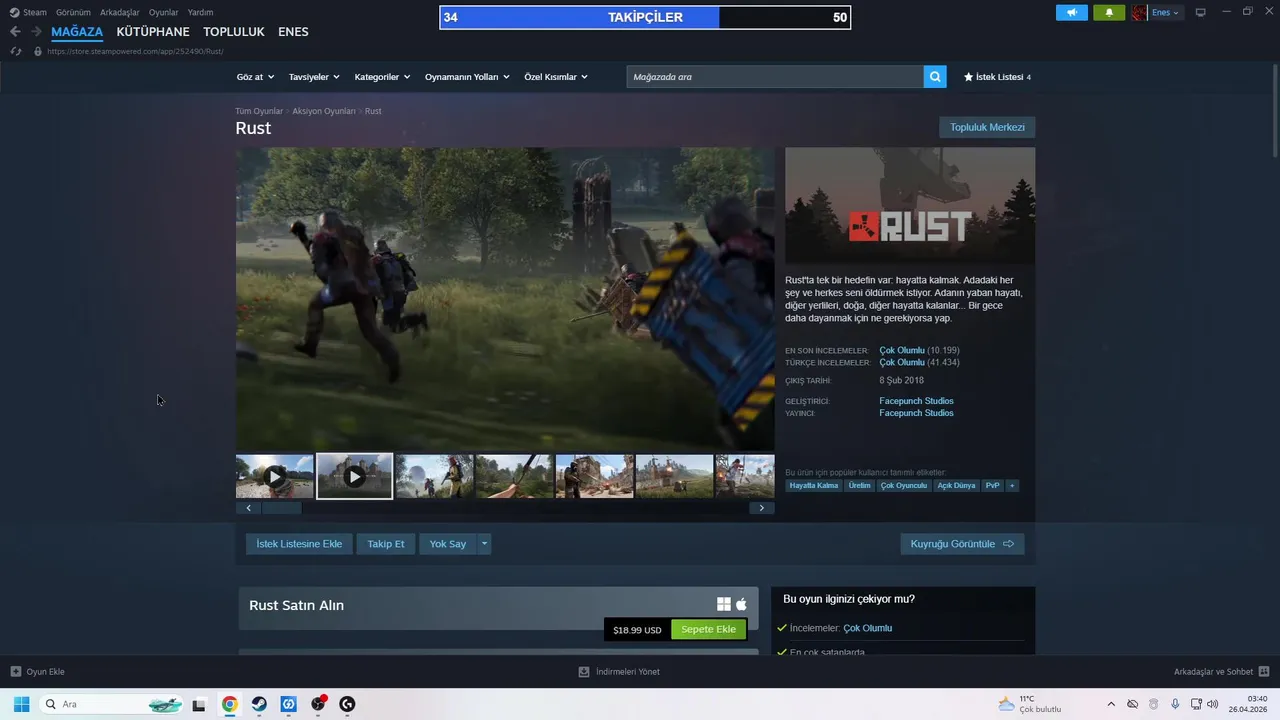Switch to the MAĞAZA tab

tap(77, 32)
